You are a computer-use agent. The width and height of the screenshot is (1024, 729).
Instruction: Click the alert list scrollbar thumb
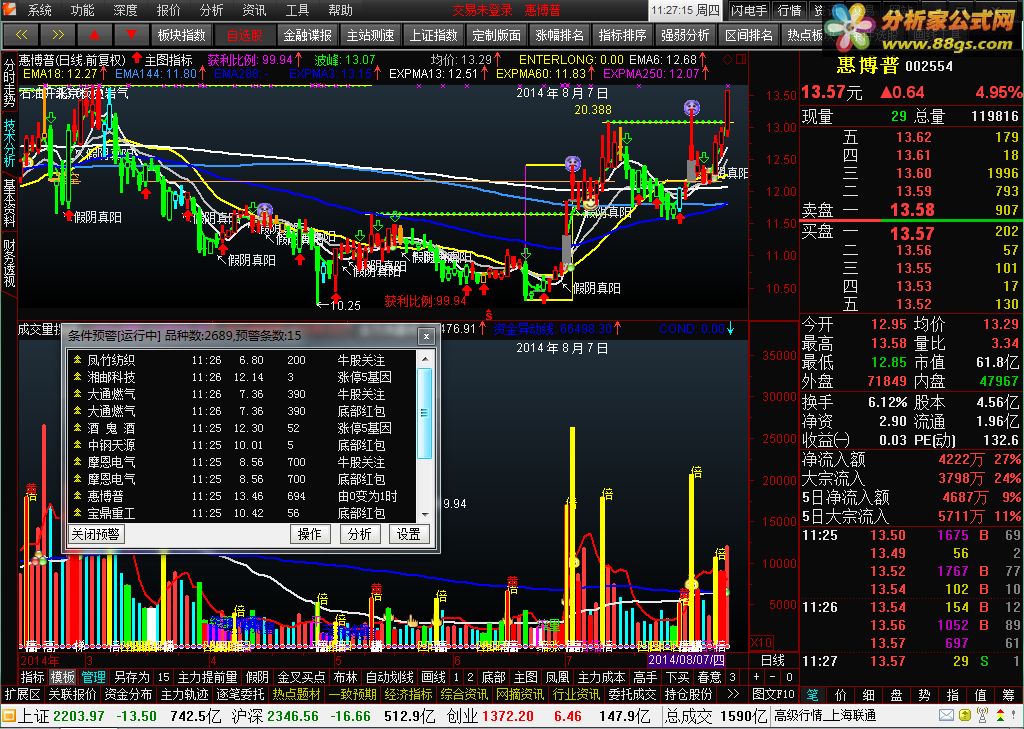[x=425, y=413]
